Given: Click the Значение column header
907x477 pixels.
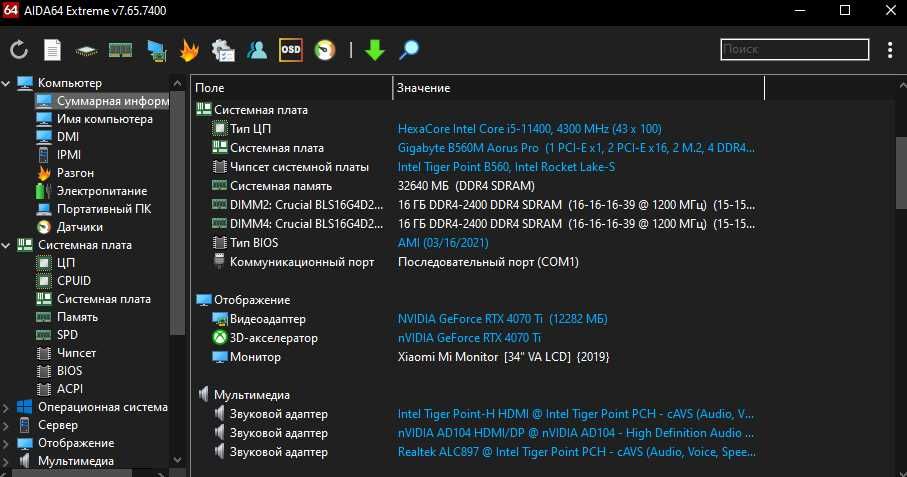Looking at the screenshot, I should point(578,88).
